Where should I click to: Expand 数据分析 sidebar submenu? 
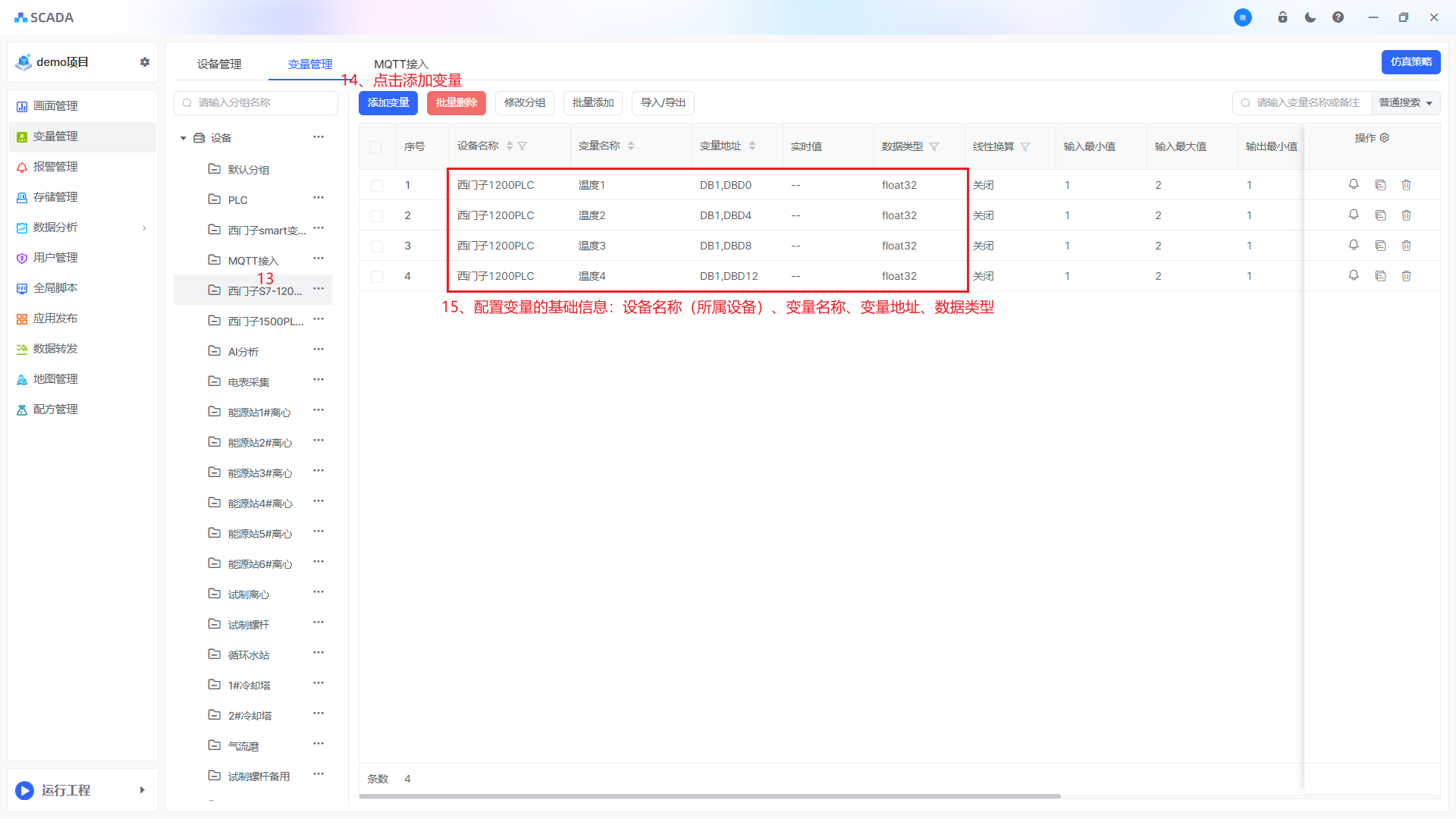point(144,227)
